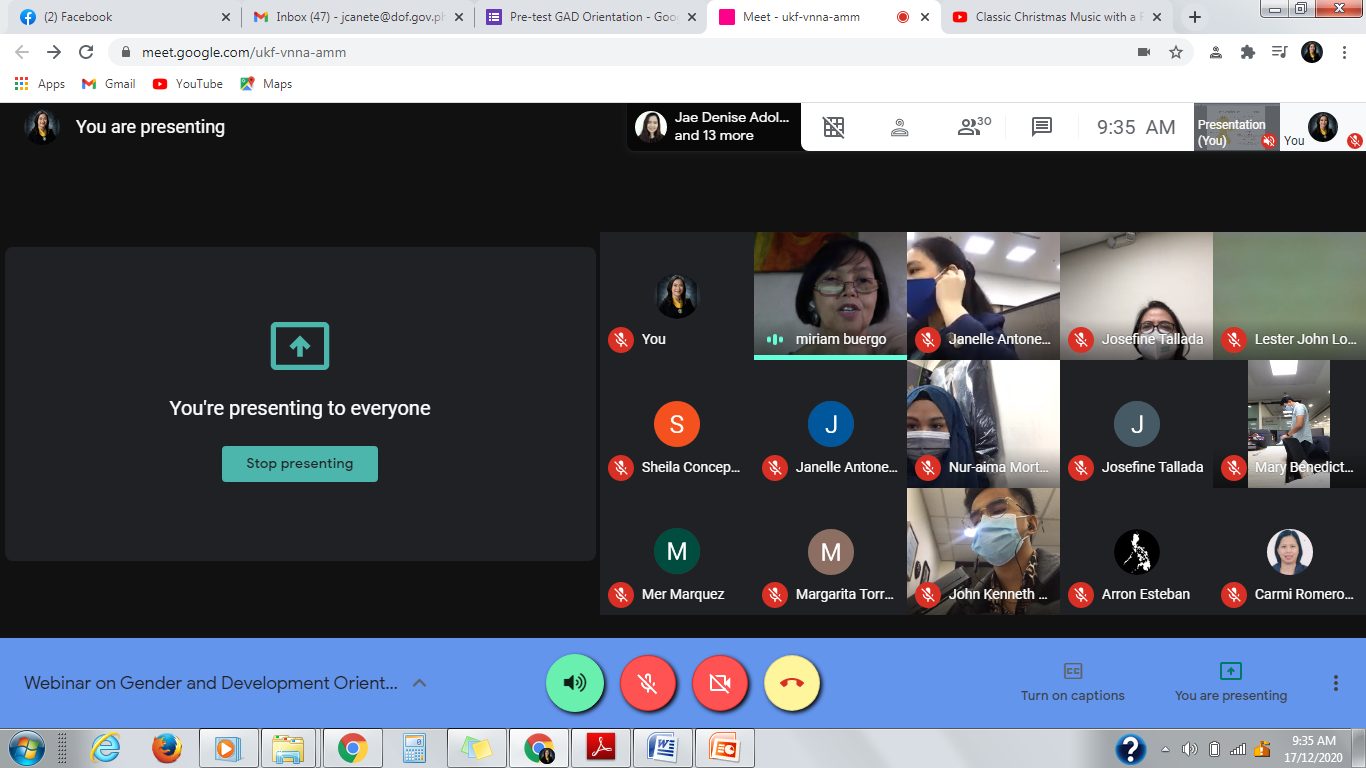Image resolution: width=1366 pixels, height=768 pixels.
Task: Launch Internet Explorer from taskbar
Action: pos(105,748)
